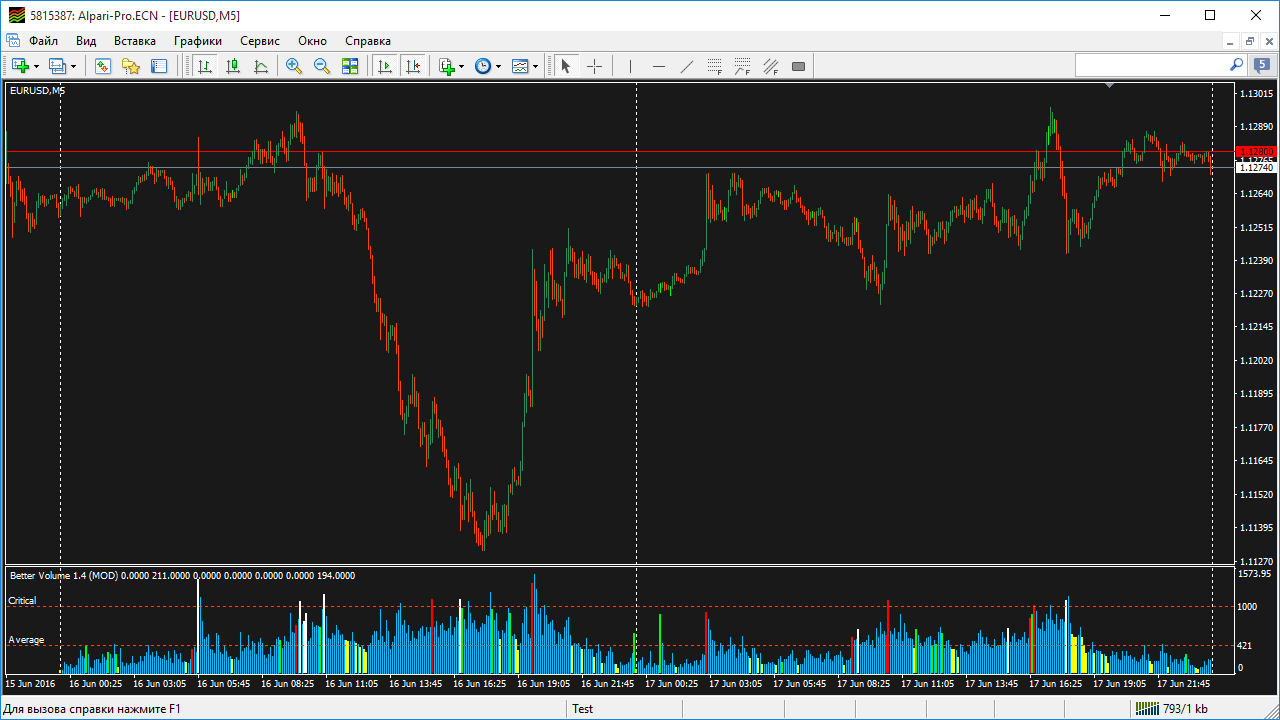The image size is (1280, 720).
Task: Expand the Periodicity clock dropdown
Action: [x=498, y=66]
